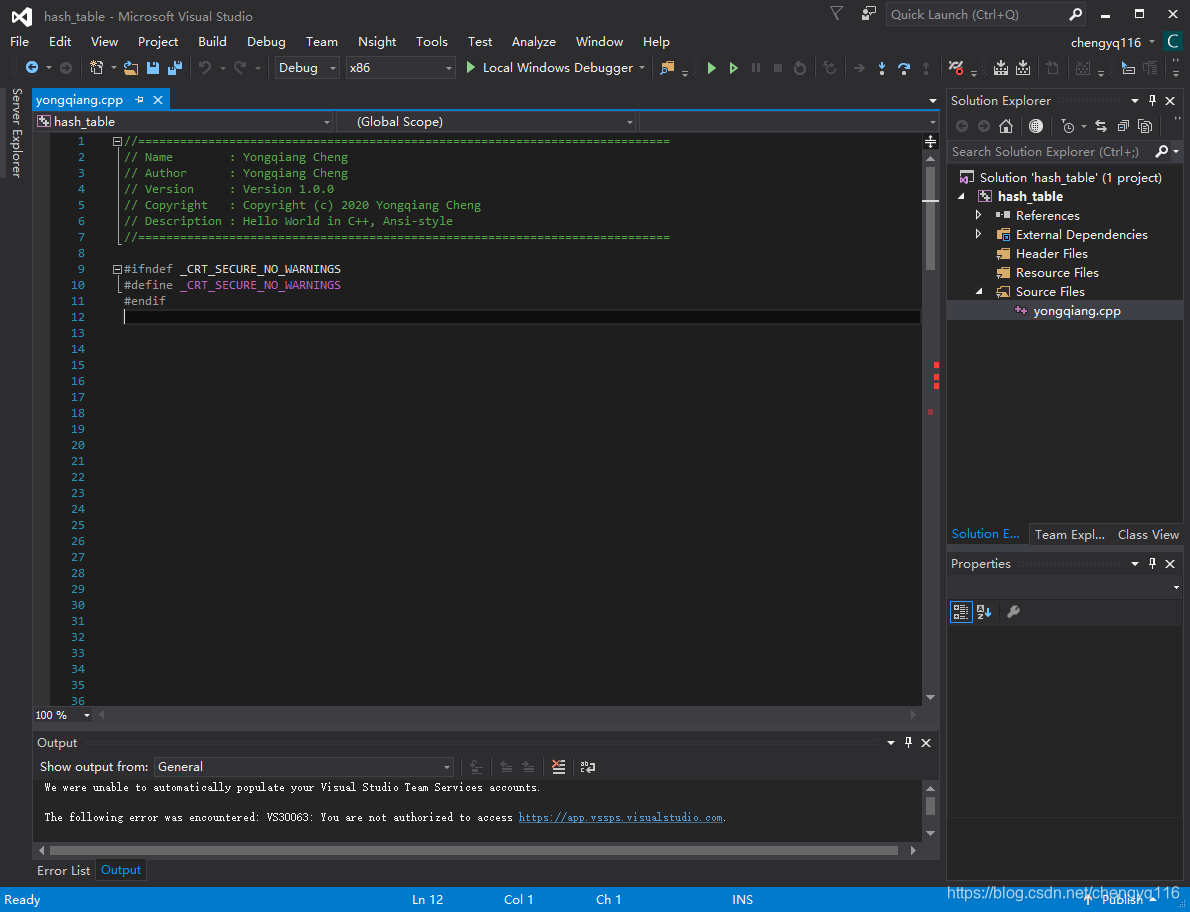The image size is (1190, 912).
Task: Expand the External Dependencies node
Action: 978,234
